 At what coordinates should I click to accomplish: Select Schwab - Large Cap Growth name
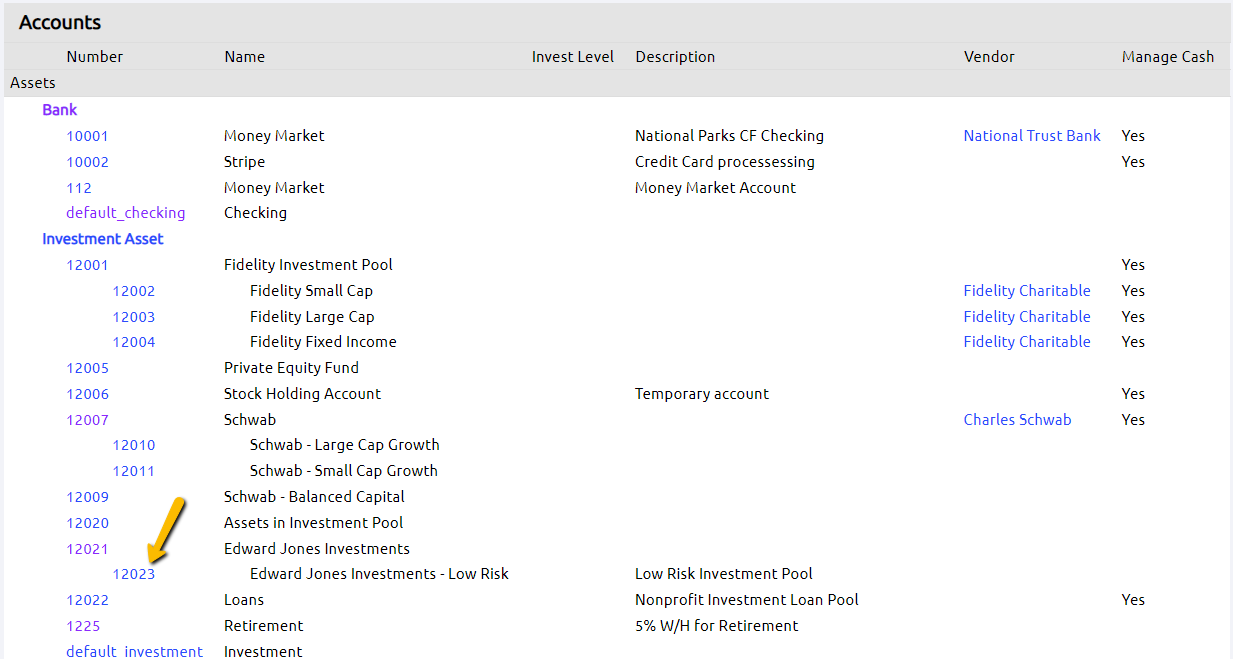coord(345,445)
